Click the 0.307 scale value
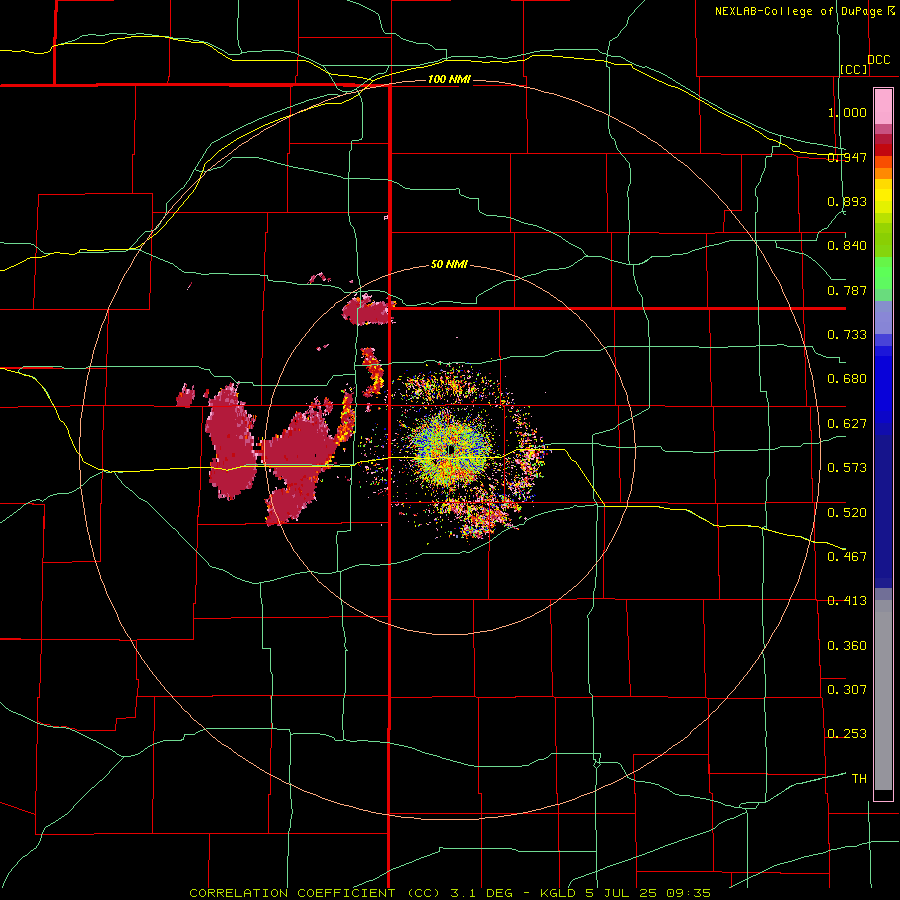900x900 pixels. click(x=847, y=690)
